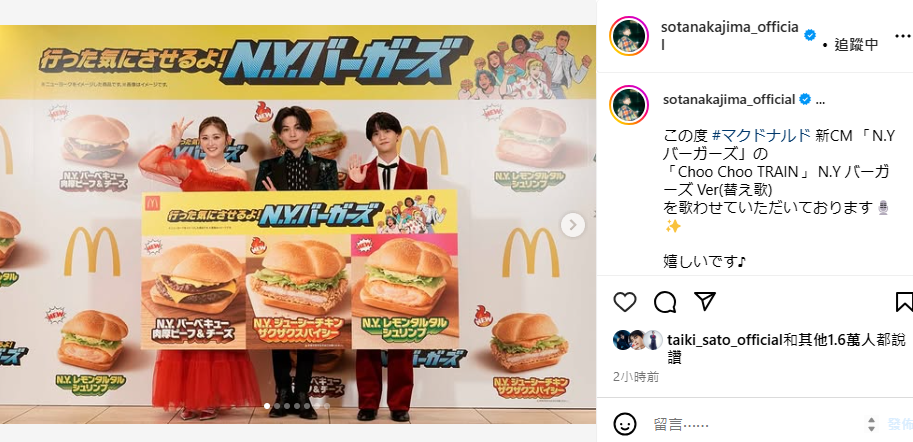The image size is (913, 442).
Task: Click the sotanakajima_official username in caption
Action: point(729,100)
